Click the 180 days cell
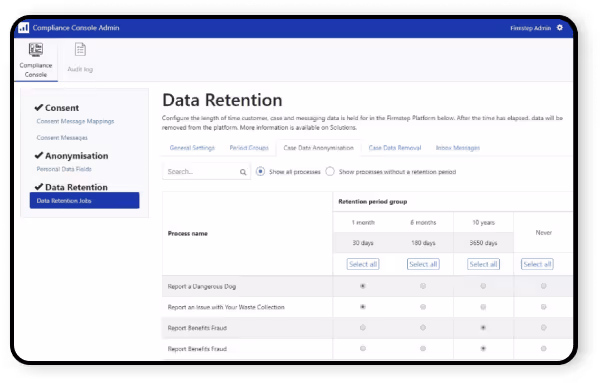600x383 pixels. click(423, 243)
